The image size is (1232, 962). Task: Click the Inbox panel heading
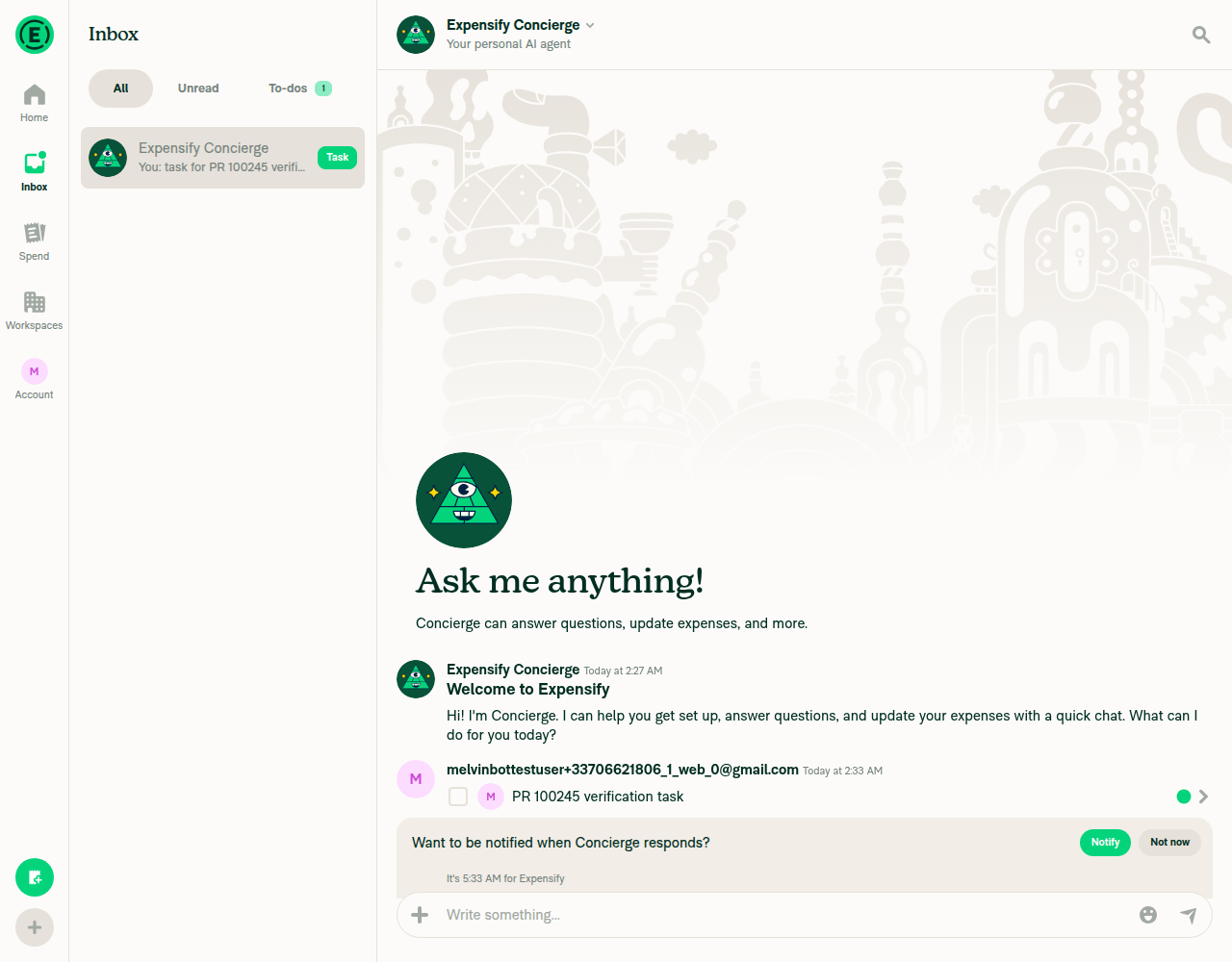[114, 35]
